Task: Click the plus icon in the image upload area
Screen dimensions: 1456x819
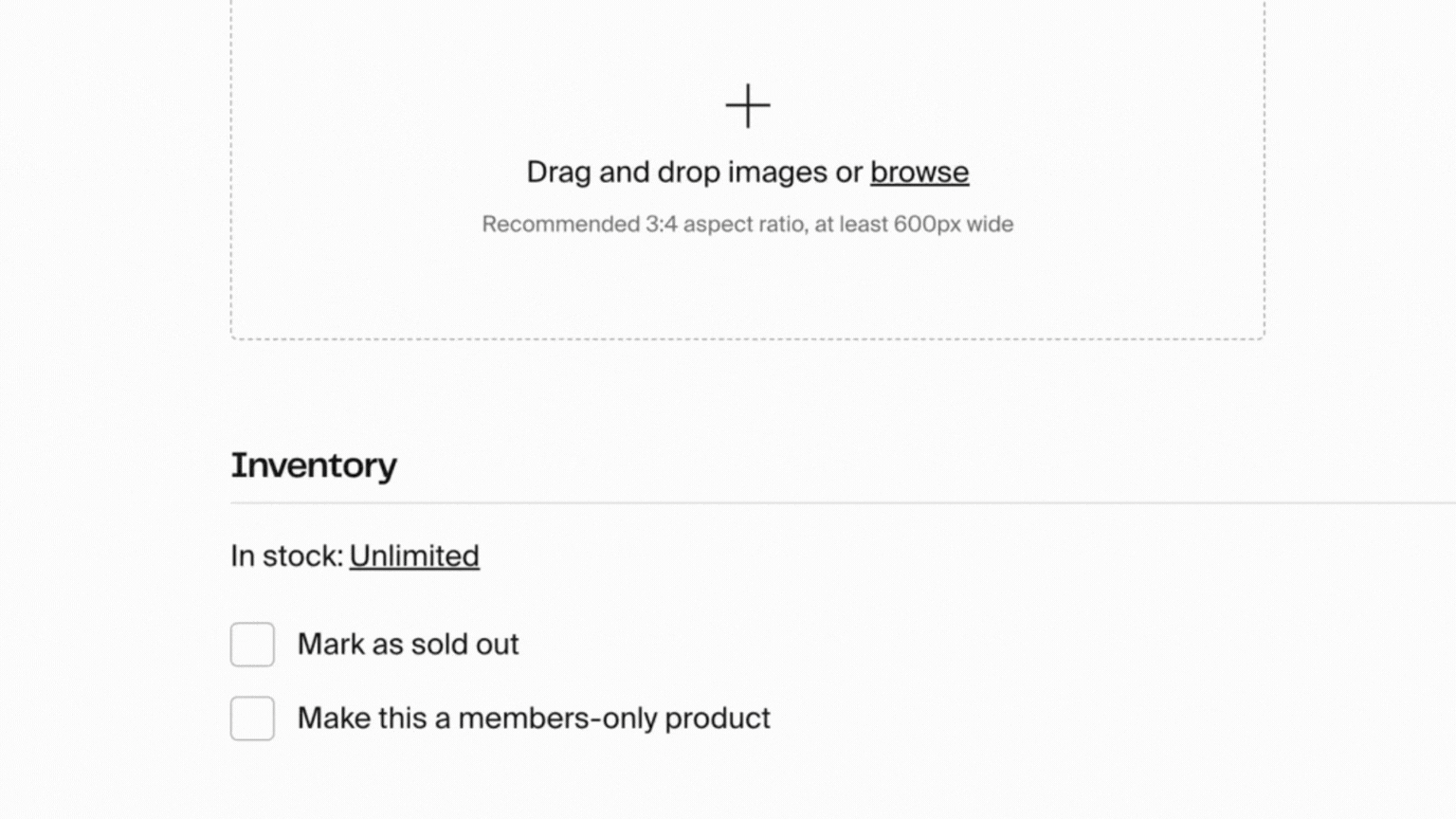Action: pos(748,105)
